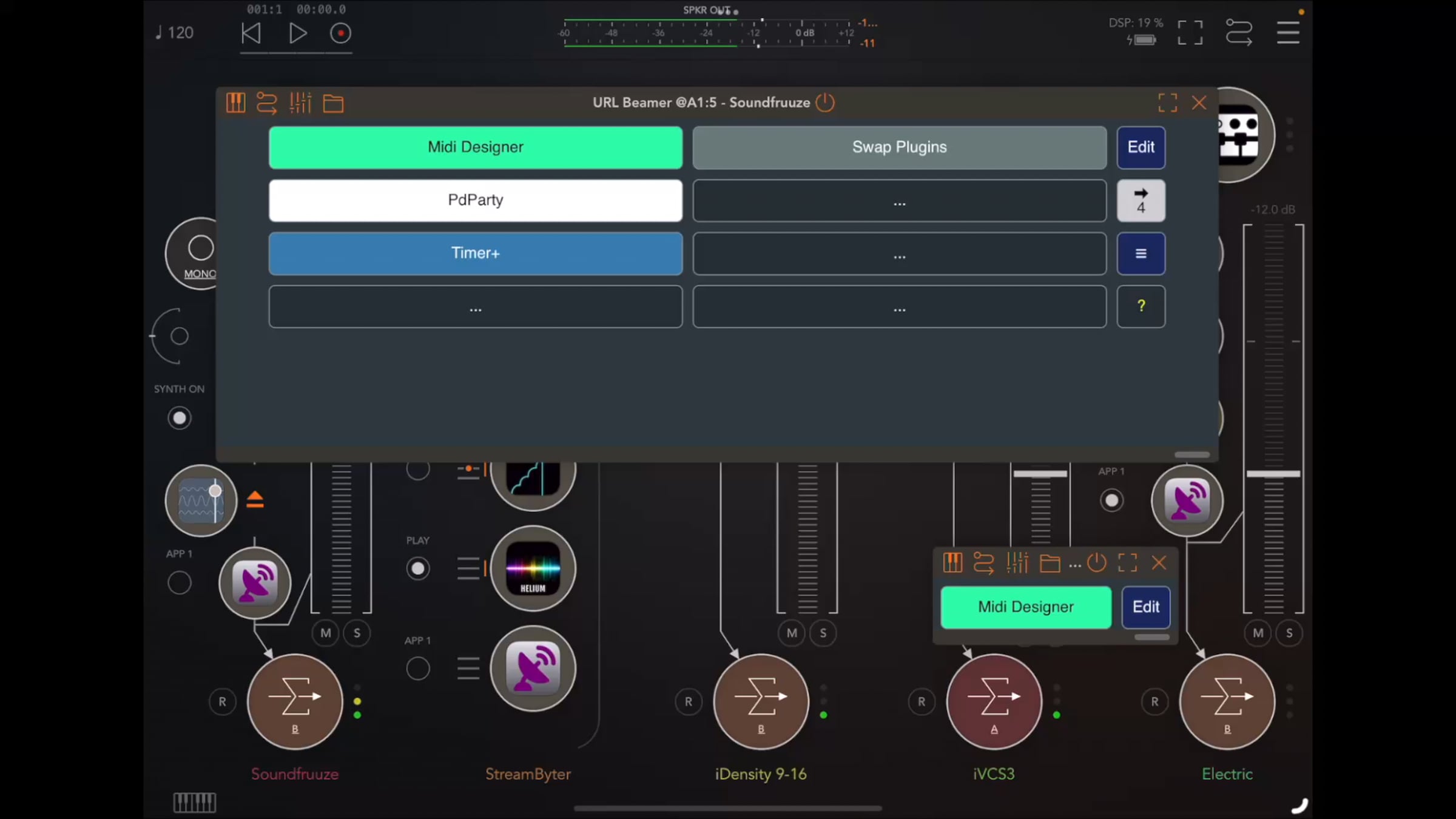Image resolution: width=1456 pixels, height=819 pixels.
Task: Toggle APP 1 button left of StreamByter beamer
Action: (418, 669)
